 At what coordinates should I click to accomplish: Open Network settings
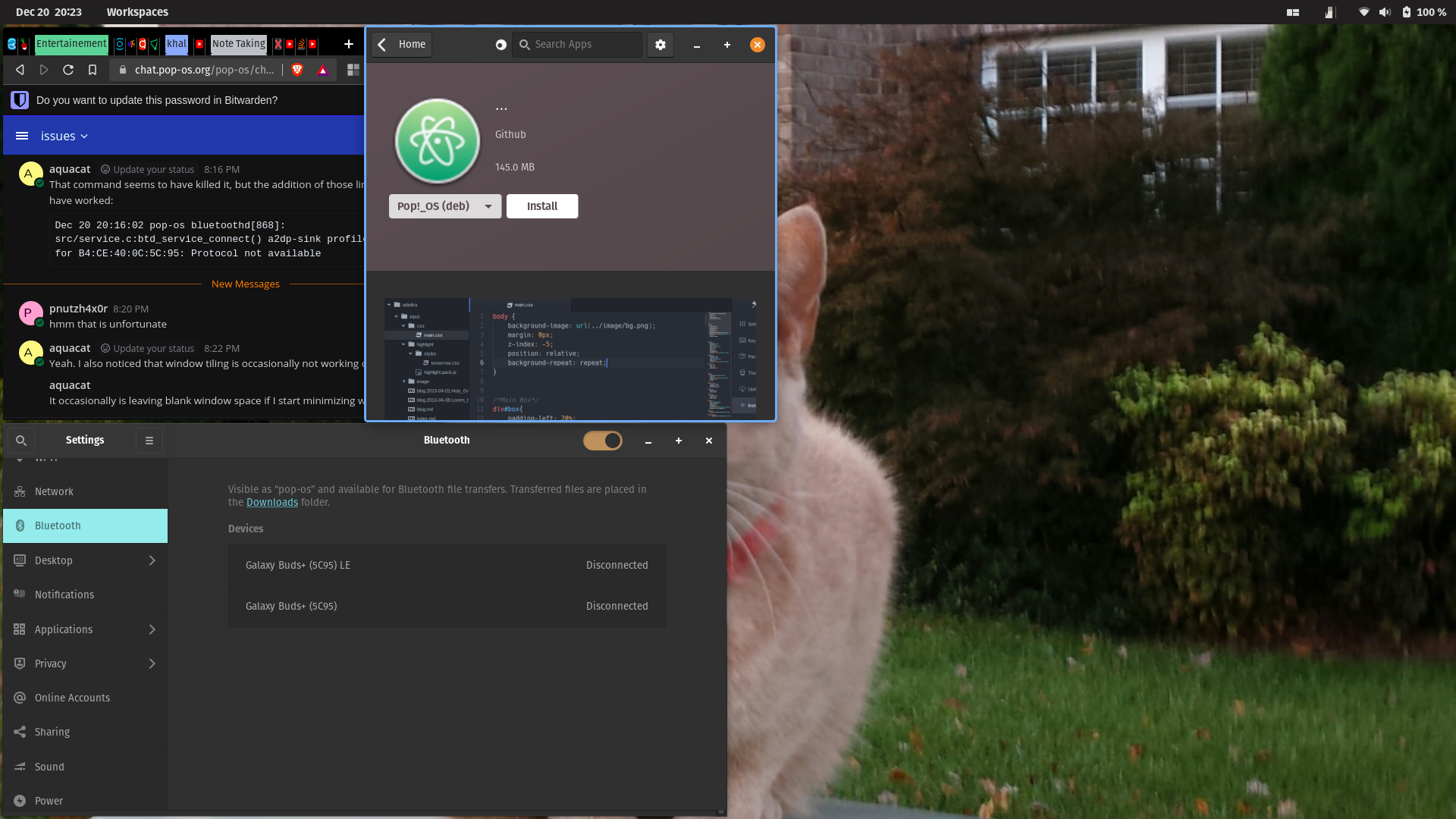85,491
